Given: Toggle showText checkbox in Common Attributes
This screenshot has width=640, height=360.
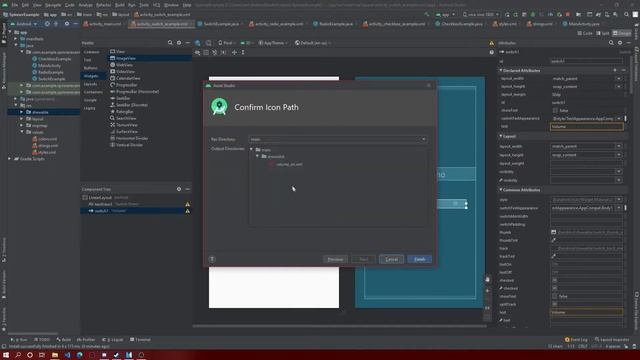Looking at the screenshot, I should pyautogui.click(x=555, y=296).
